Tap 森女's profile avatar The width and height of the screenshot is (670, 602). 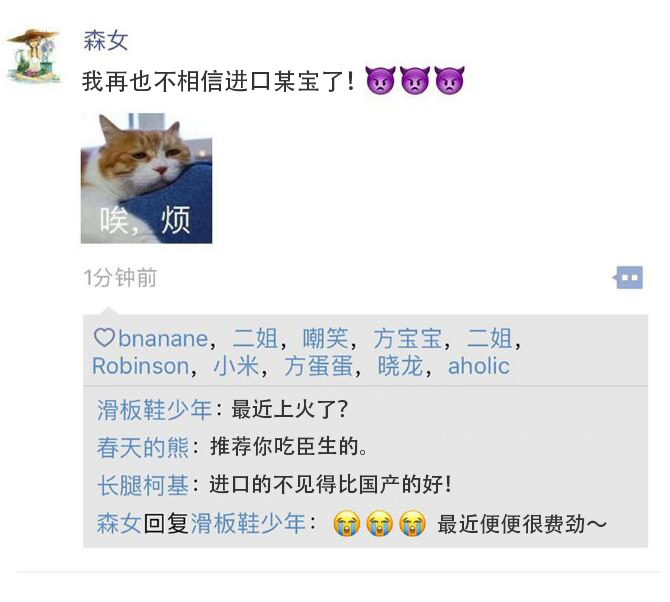click(x=33, y=55)
